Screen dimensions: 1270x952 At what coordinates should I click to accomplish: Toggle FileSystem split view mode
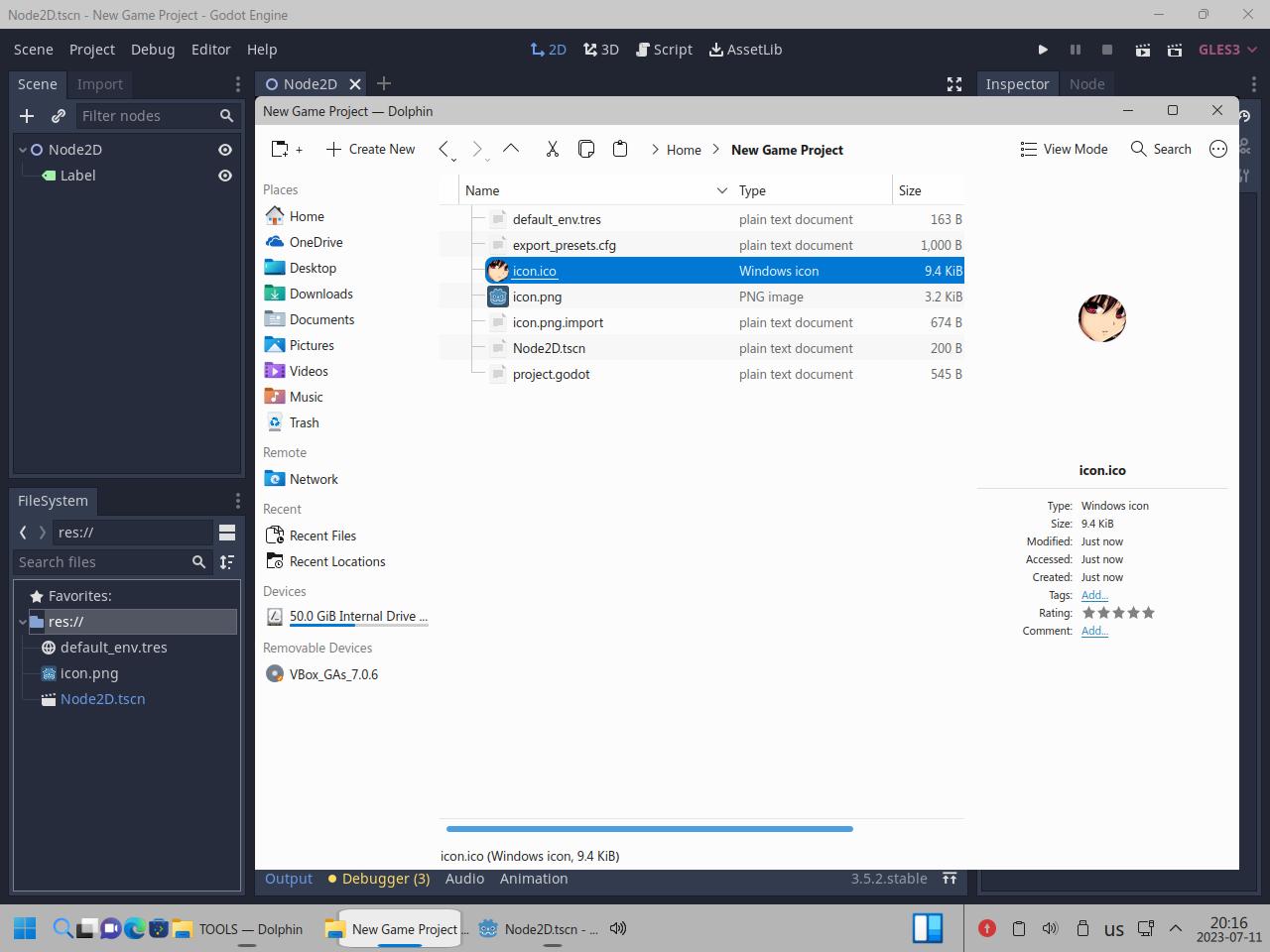[x=227, y=533]
